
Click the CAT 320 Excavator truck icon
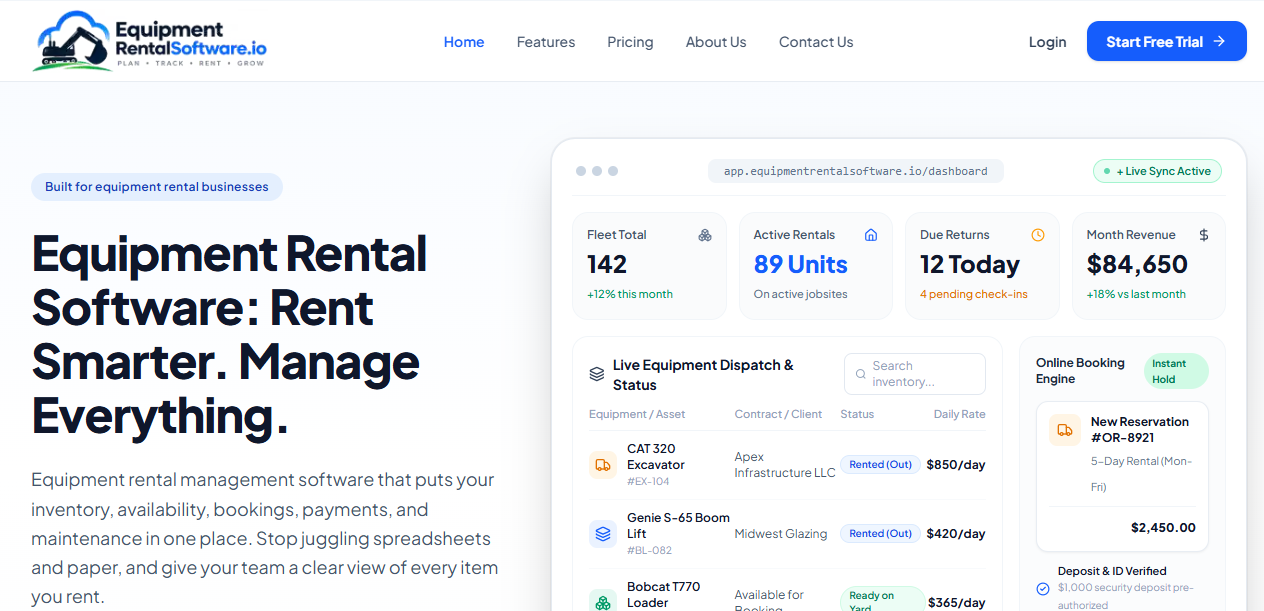click(603, 465)
